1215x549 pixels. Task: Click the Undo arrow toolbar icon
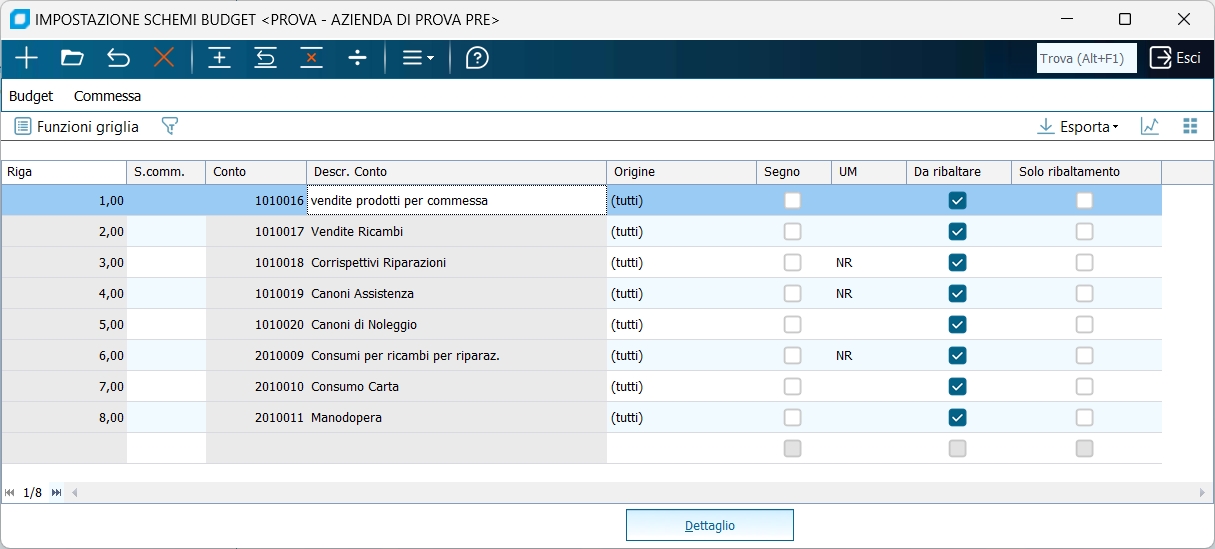118,58
